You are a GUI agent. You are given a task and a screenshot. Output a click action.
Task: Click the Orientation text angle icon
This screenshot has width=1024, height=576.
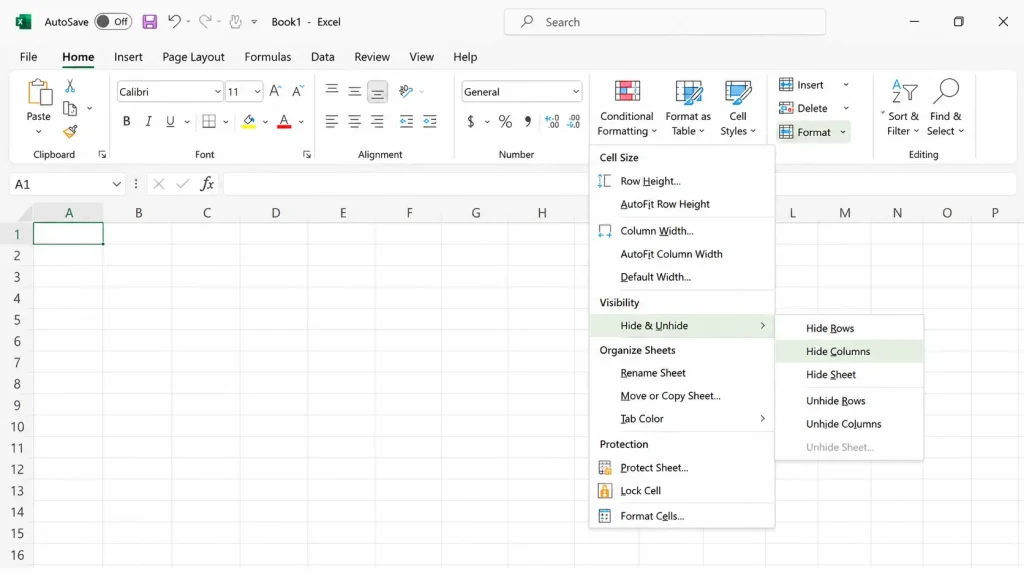click(406, 91)
